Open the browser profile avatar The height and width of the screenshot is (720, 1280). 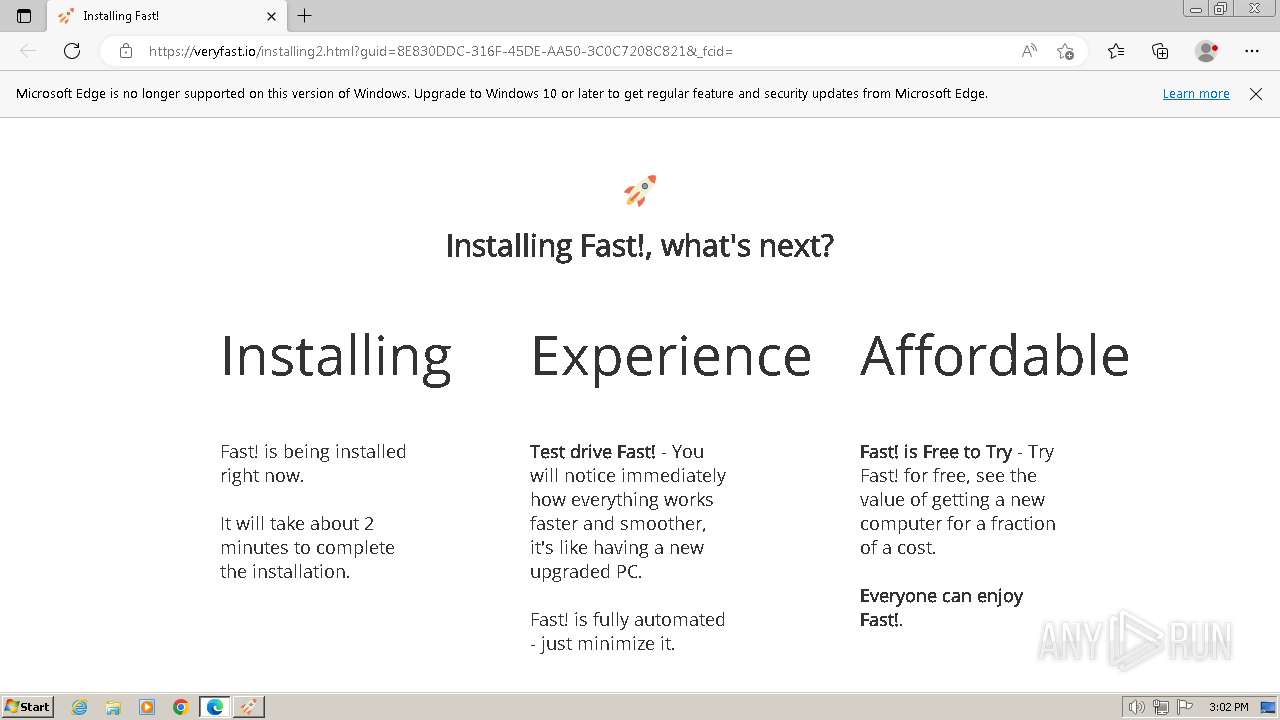coord(1206,51)
